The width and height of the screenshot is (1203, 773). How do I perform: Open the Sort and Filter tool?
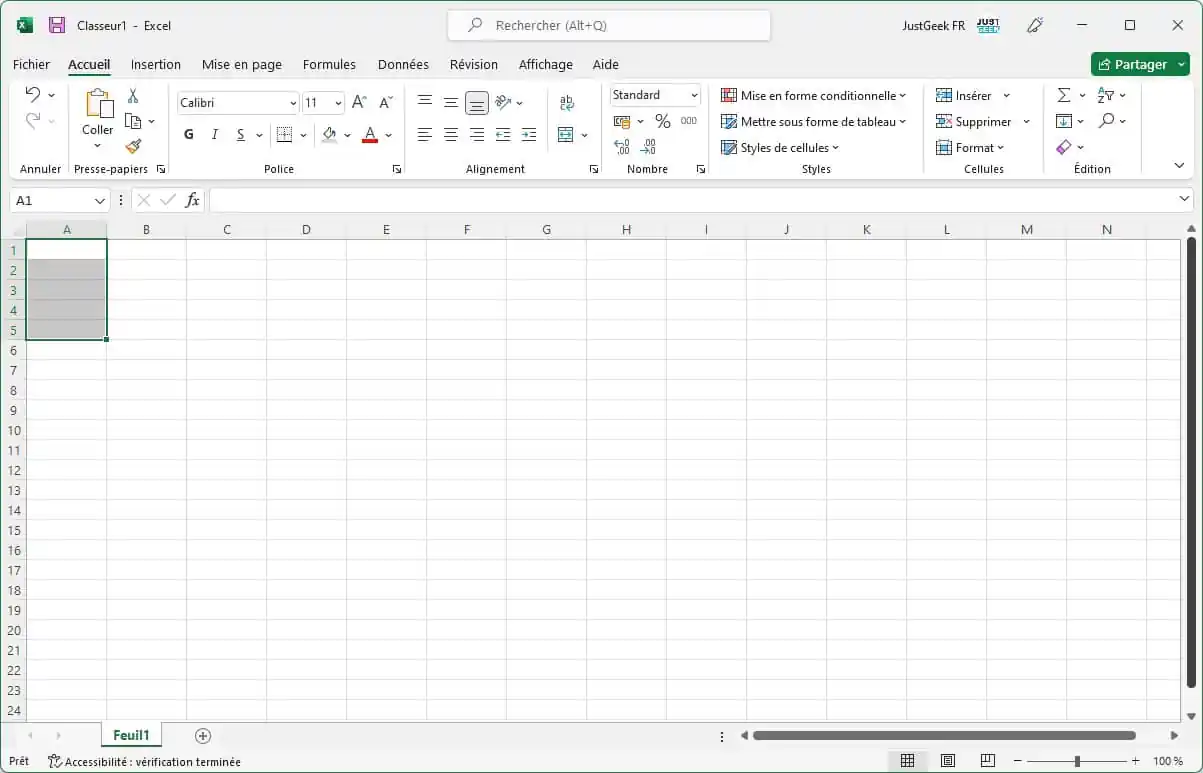pos(1106,95)
